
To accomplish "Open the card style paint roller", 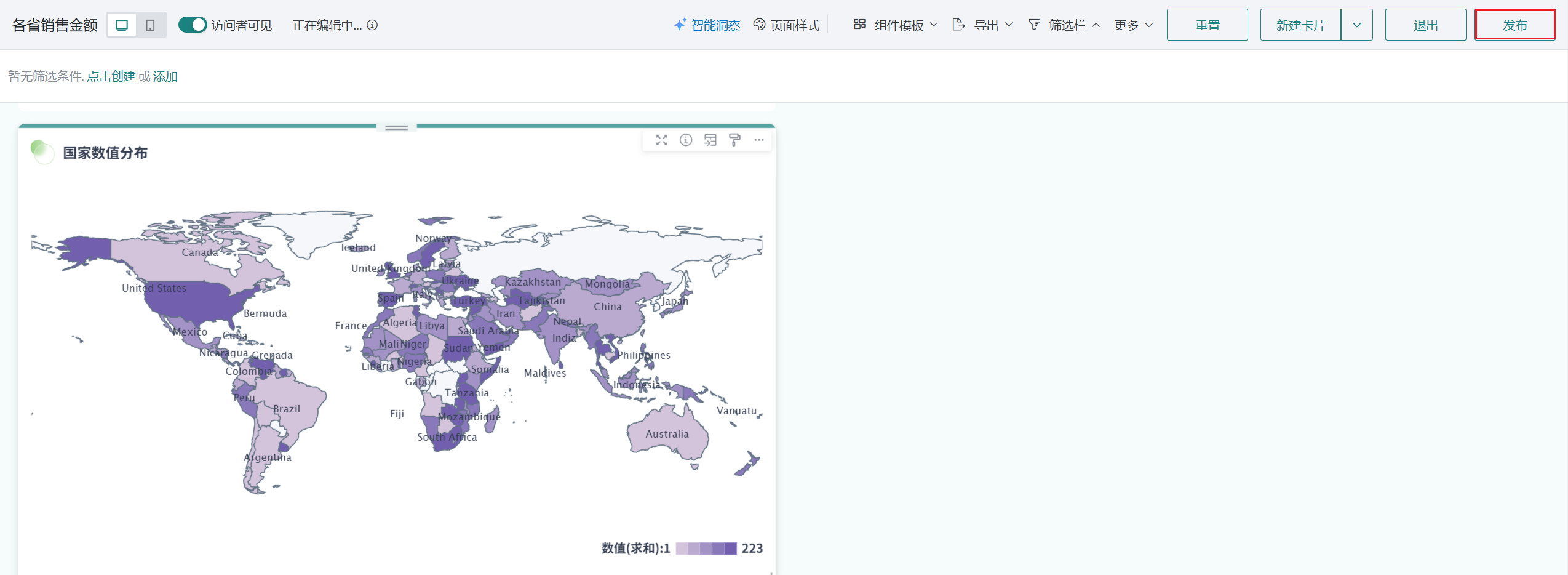I will (x=734, y=140).
